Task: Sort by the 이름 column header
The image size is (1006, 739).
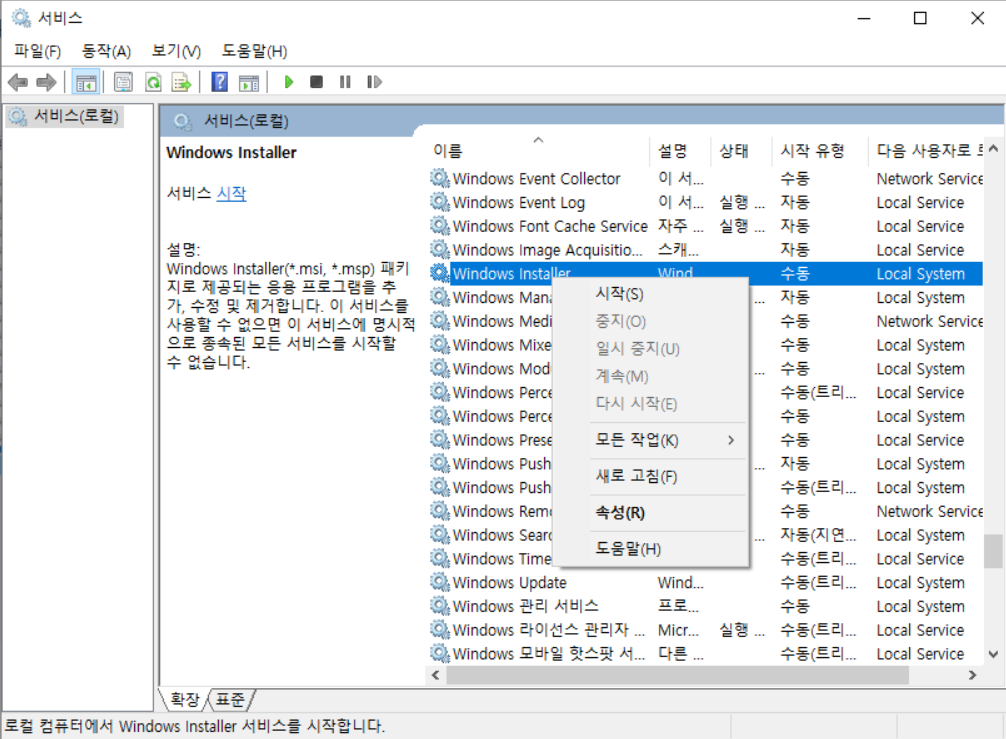Action: 538,151
